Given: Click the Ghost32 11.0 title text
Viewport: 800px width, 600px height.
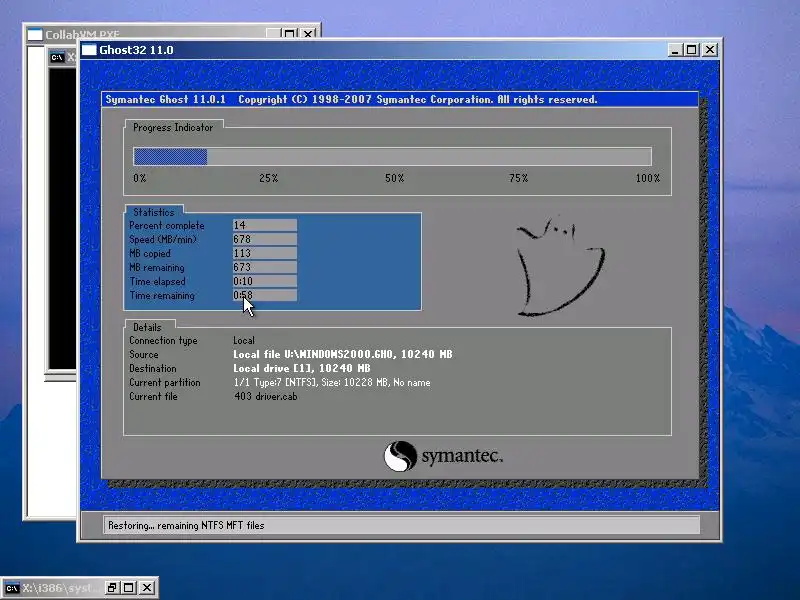Looking at the screenshot, I should pos(136,50).
